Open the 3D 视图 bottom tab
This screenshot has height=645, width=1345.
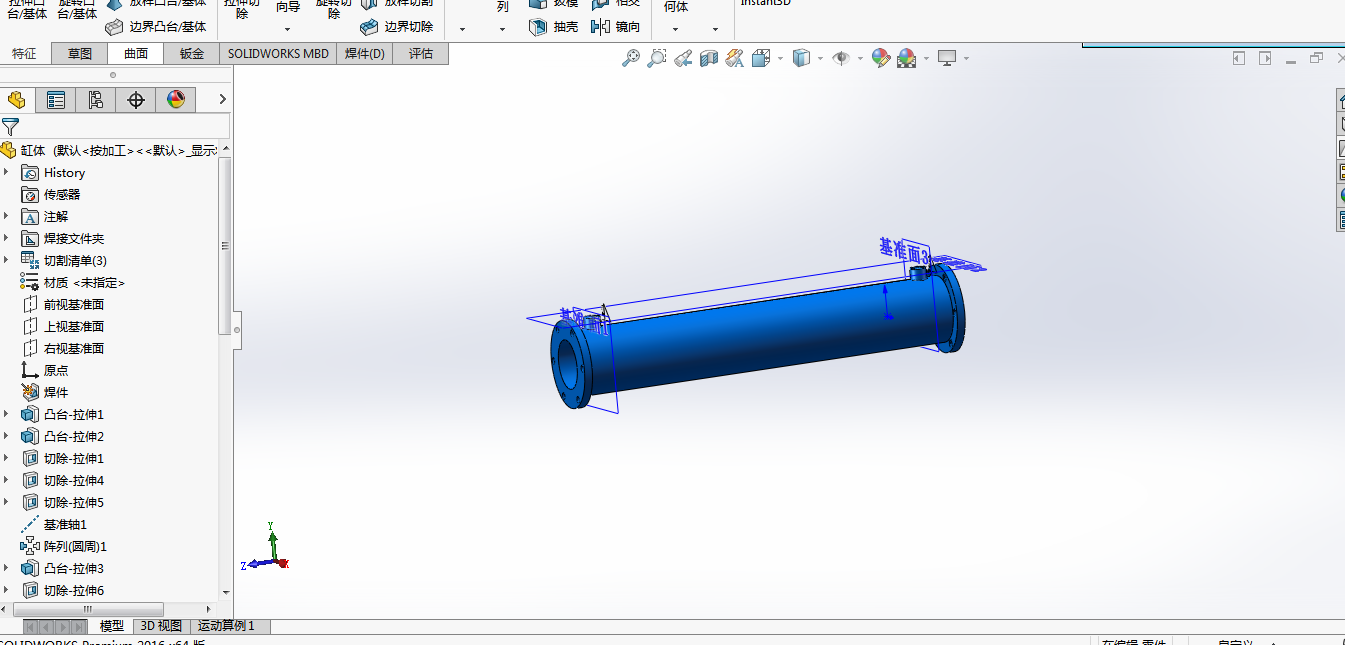[161, 626]
